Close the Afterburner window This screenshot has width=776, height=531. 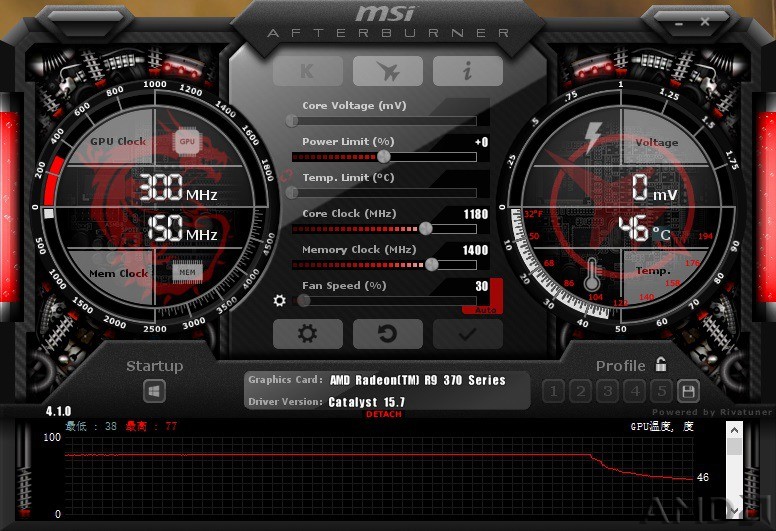(x=705, y=21)
